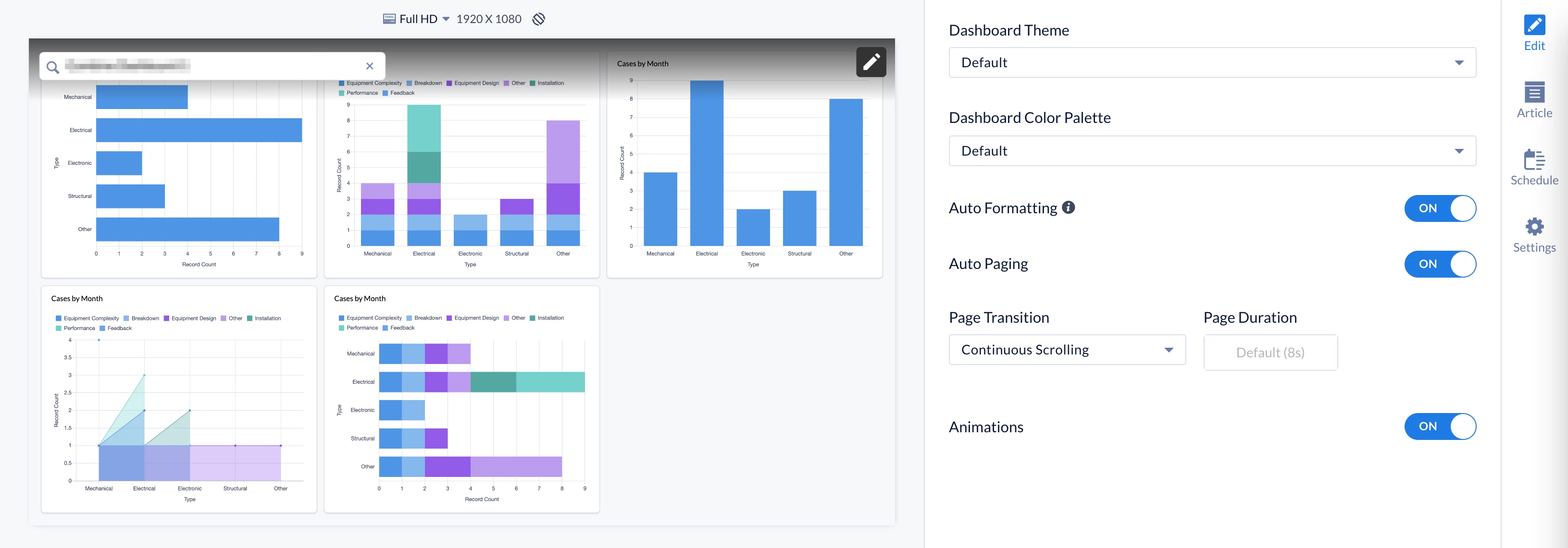Click Equipment Complexity legend swatch in area chart
Viewport: 1568px width, 548px height.
pos(59,318)
